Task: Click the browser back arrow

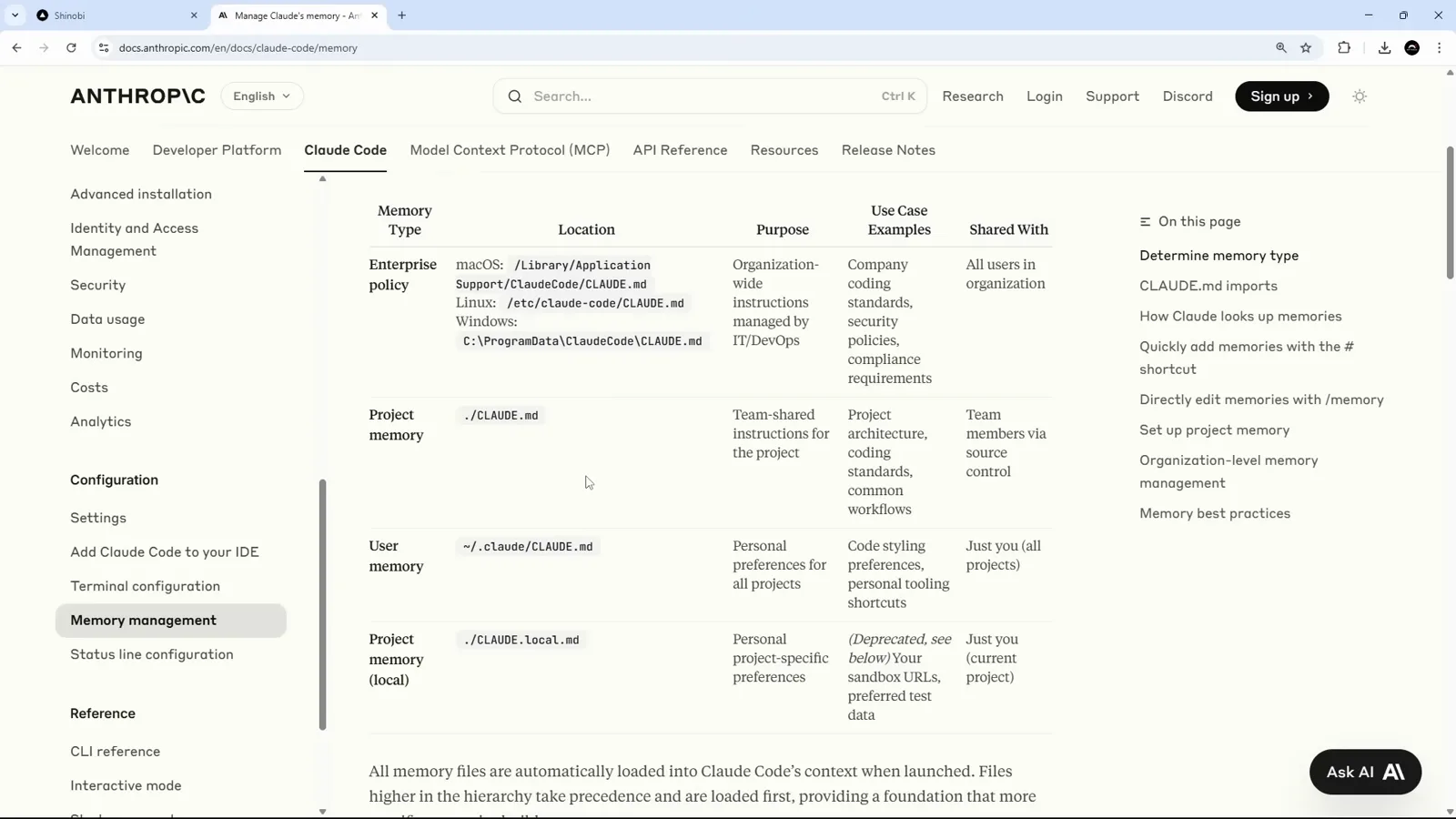Action: click(16, 47)
